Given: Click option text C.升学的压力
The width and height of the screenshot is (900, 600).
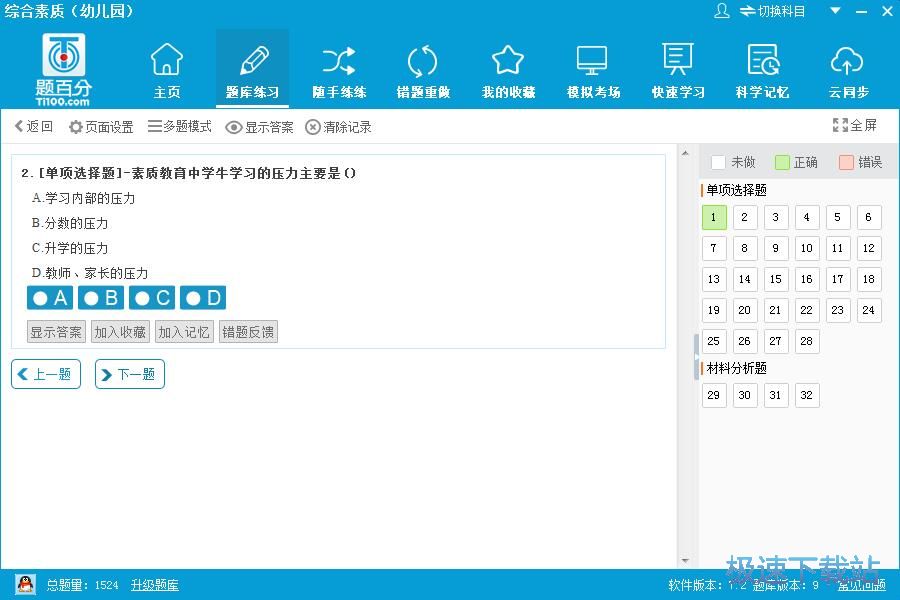Looking at the screenshot, I should pos(70,248).
